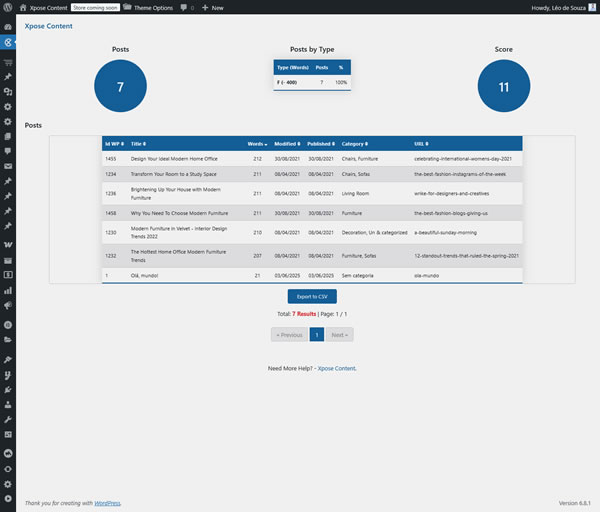The width and height of the screenshot is (600, 512).
Task: Open the shopping cart sidebar icon
Action: point(8,62)
